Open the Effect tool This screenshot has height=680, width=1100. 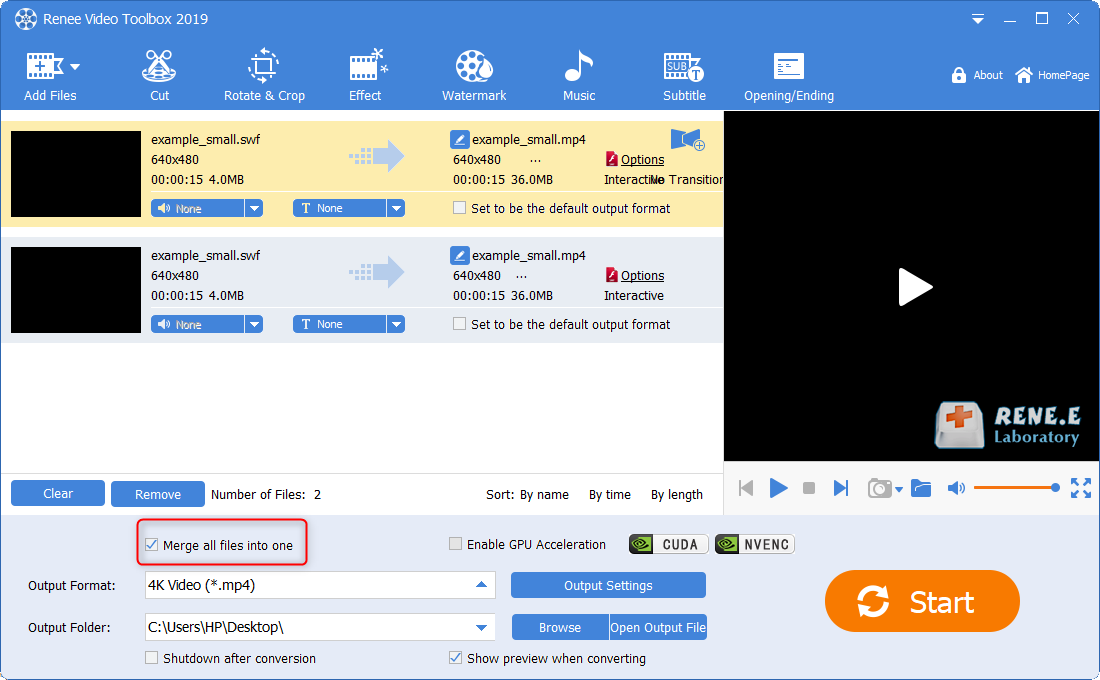click(x=365, y=76)
